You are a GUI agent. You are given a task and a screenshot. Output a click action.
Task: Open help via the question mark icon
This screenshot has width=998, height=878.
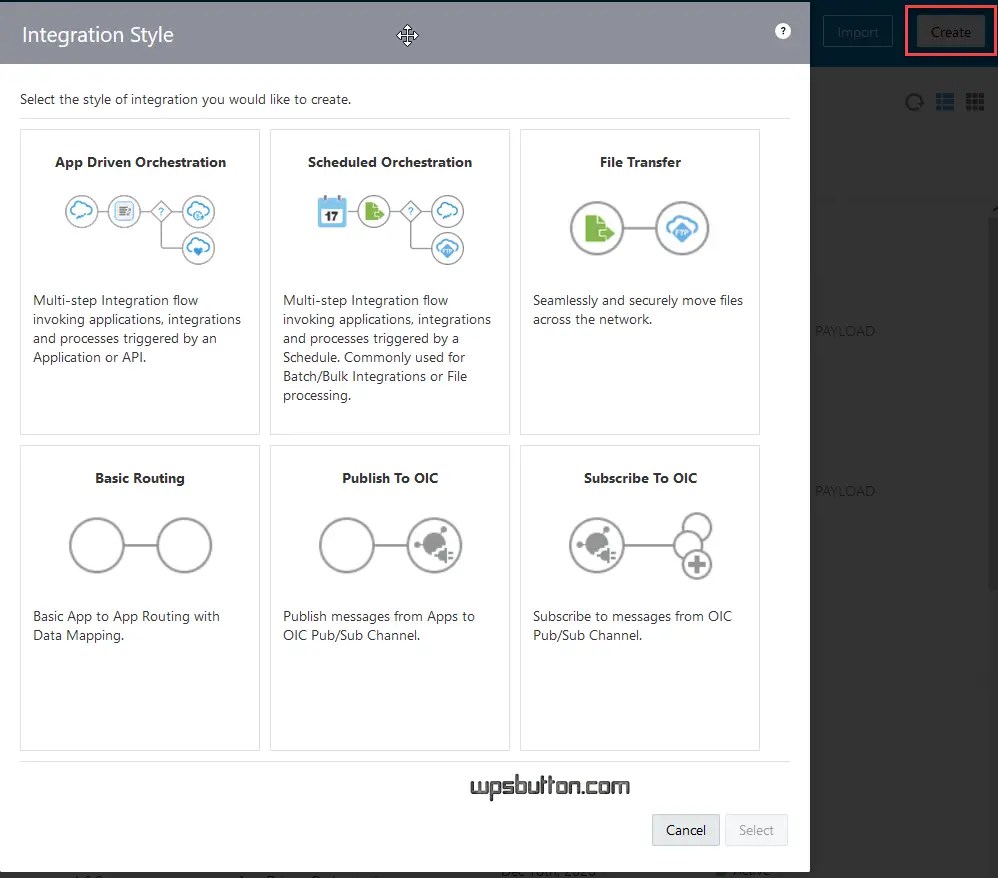tap(783, 31)
